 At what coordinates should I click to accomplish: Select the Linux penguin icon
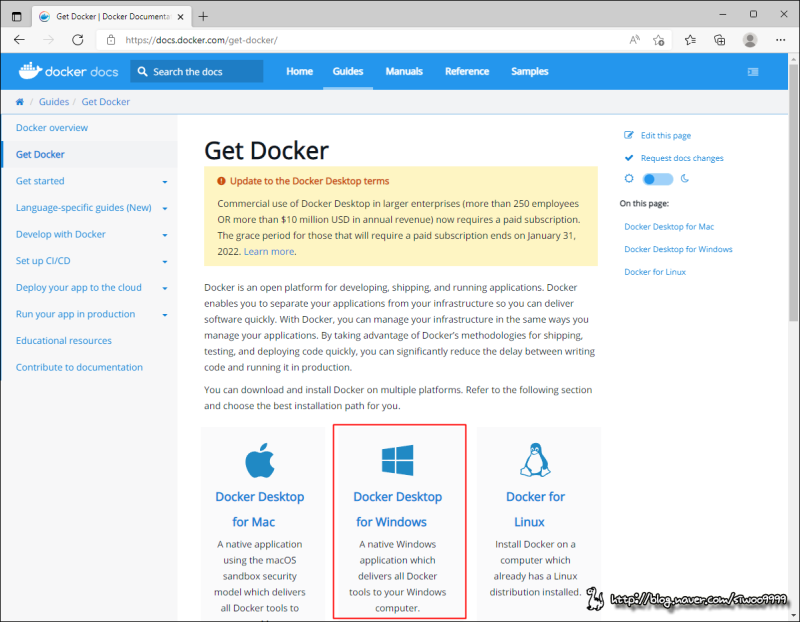coord(535,460)
